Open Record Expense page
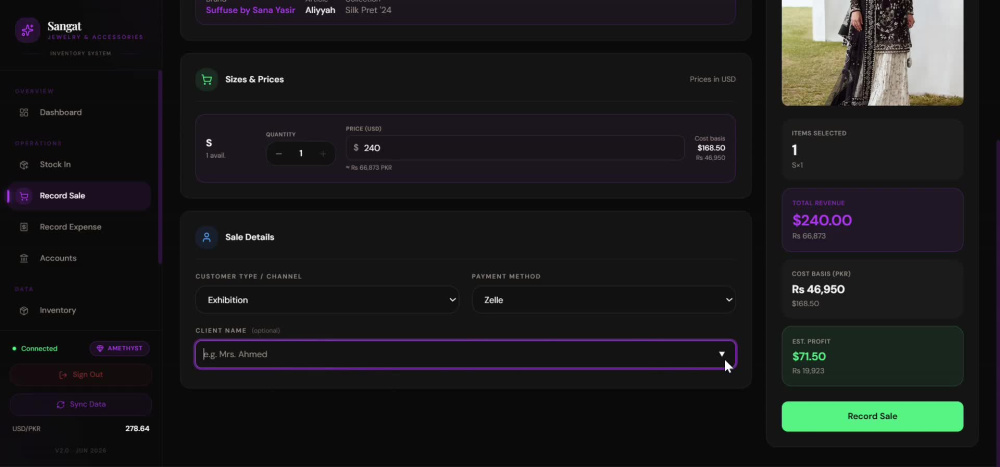Viewport: 1000px width, 467px height. pos(79,227)
